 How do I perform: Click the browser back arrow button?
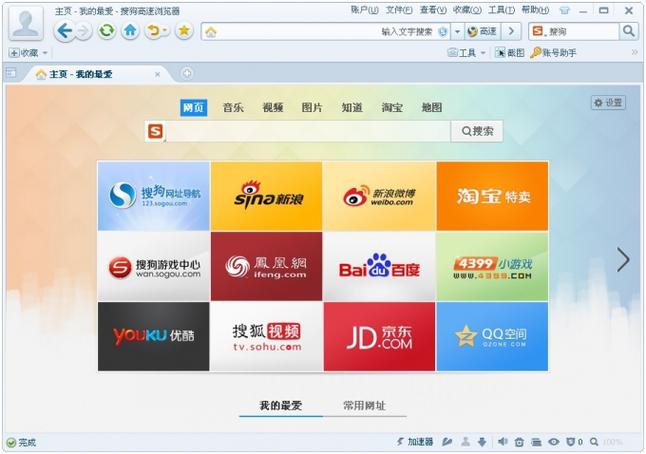click(65, 31)
